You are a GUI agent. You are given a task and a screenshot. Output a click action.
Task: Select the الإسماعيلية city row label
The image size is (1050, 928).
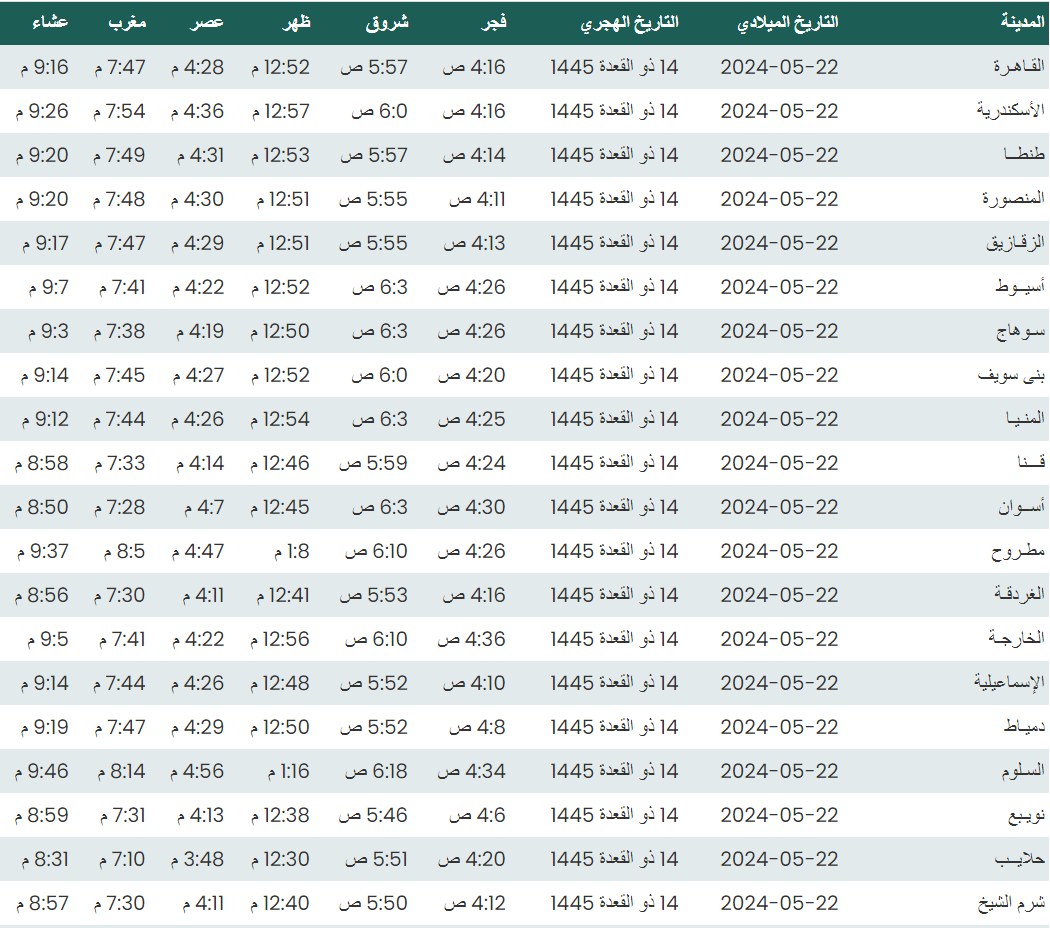[1009, 683]
